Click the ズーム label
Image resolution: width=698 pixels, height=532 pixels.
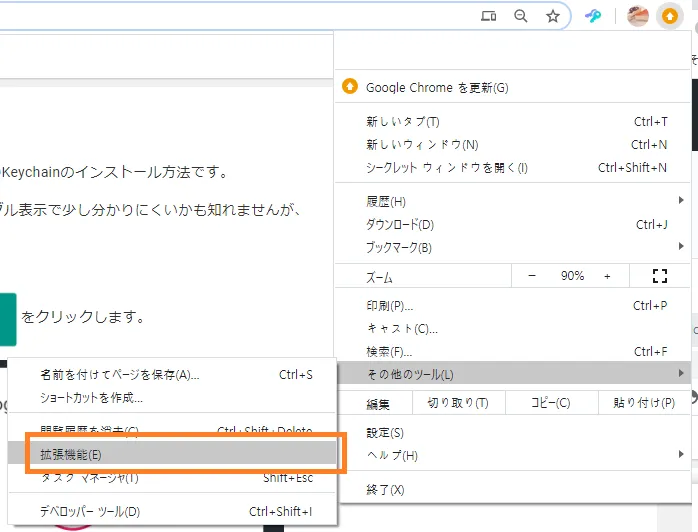pos(379,277)
